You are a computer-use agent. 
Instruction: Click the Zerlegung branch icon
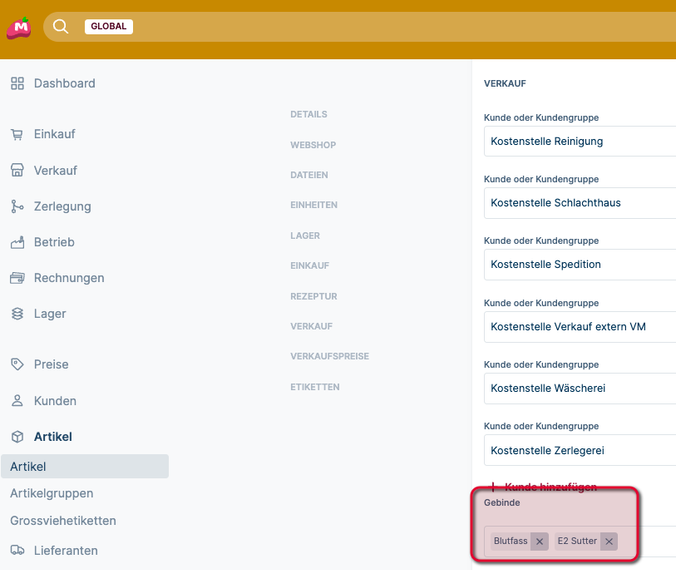[17, 206]
